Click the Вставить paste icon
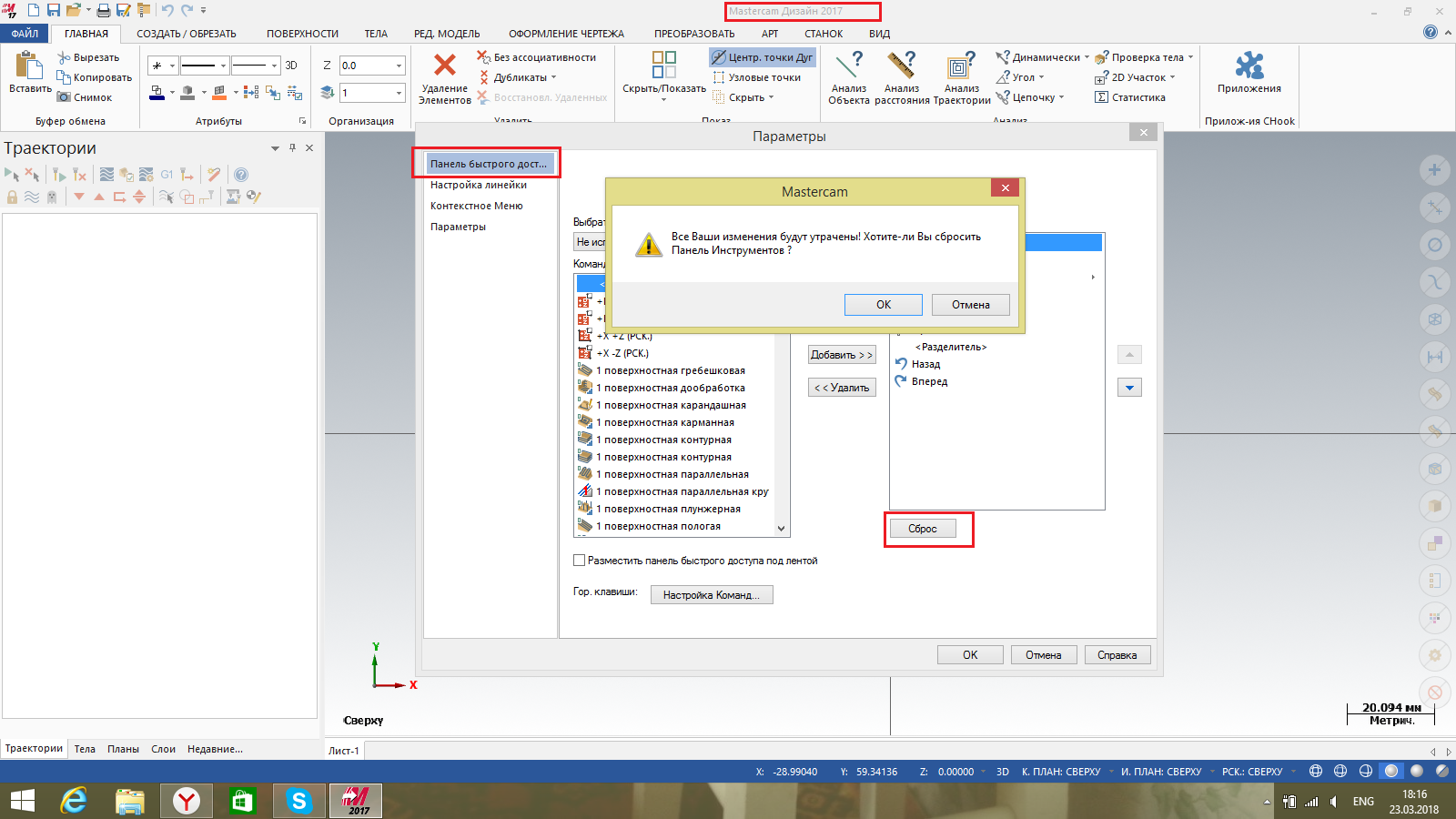Image resolution: width=1456 pixels, height=819 pixels. (x=30, y=66)
